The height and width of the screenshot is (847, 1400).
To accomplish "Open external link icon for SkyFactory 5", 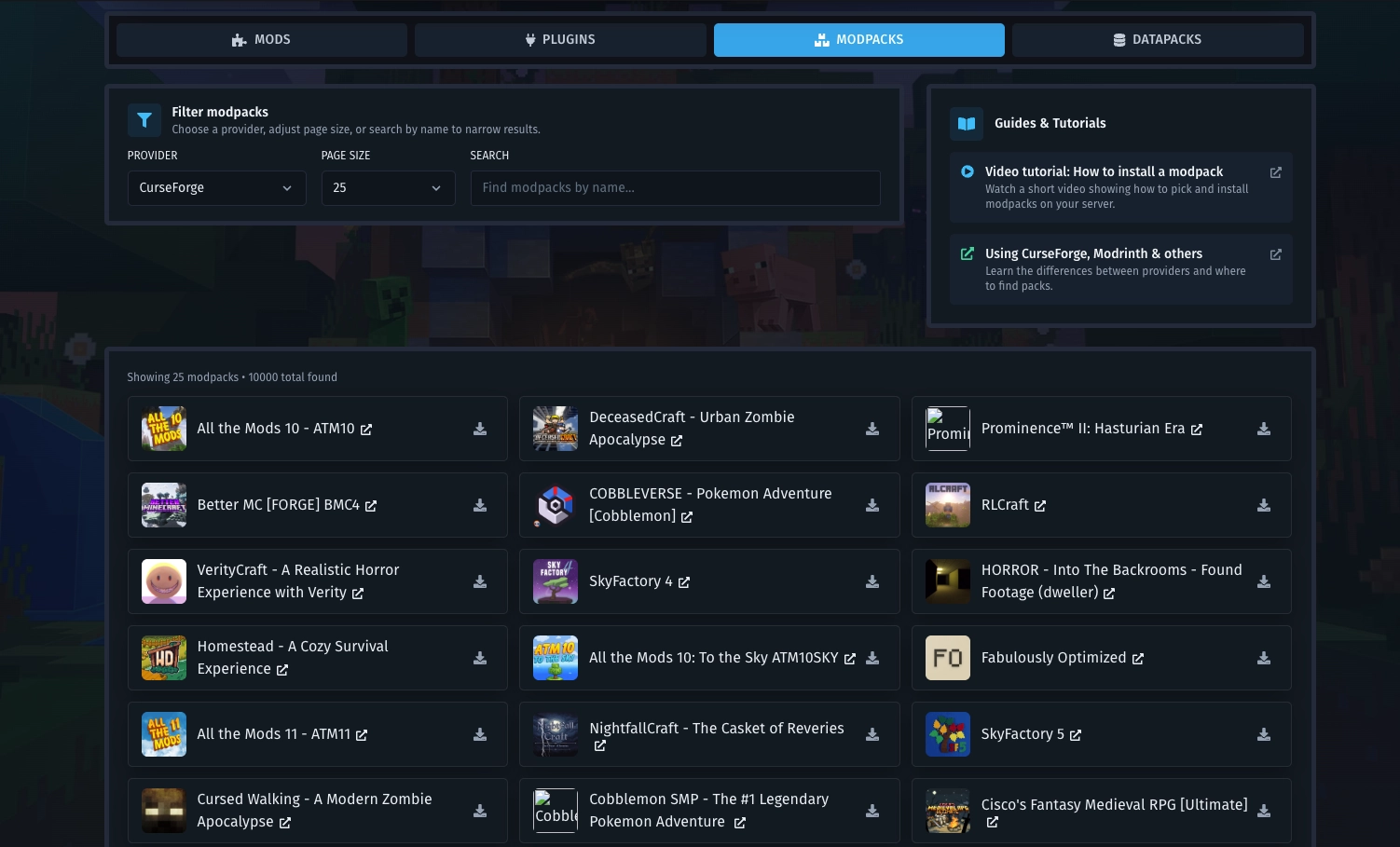I will (1076, 735).
